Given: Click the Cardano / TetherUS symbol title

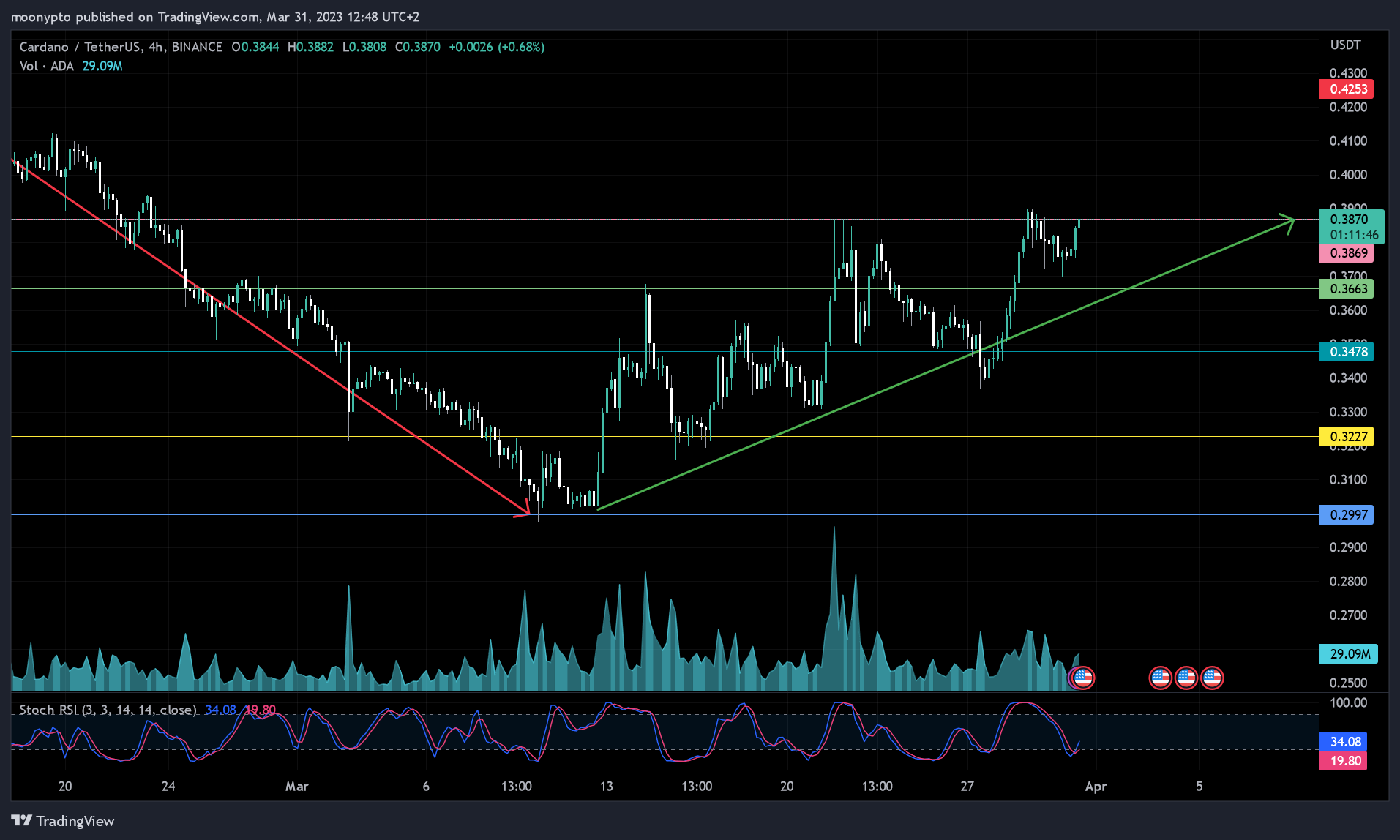Looking at the screenshot, I should point(121,47).
